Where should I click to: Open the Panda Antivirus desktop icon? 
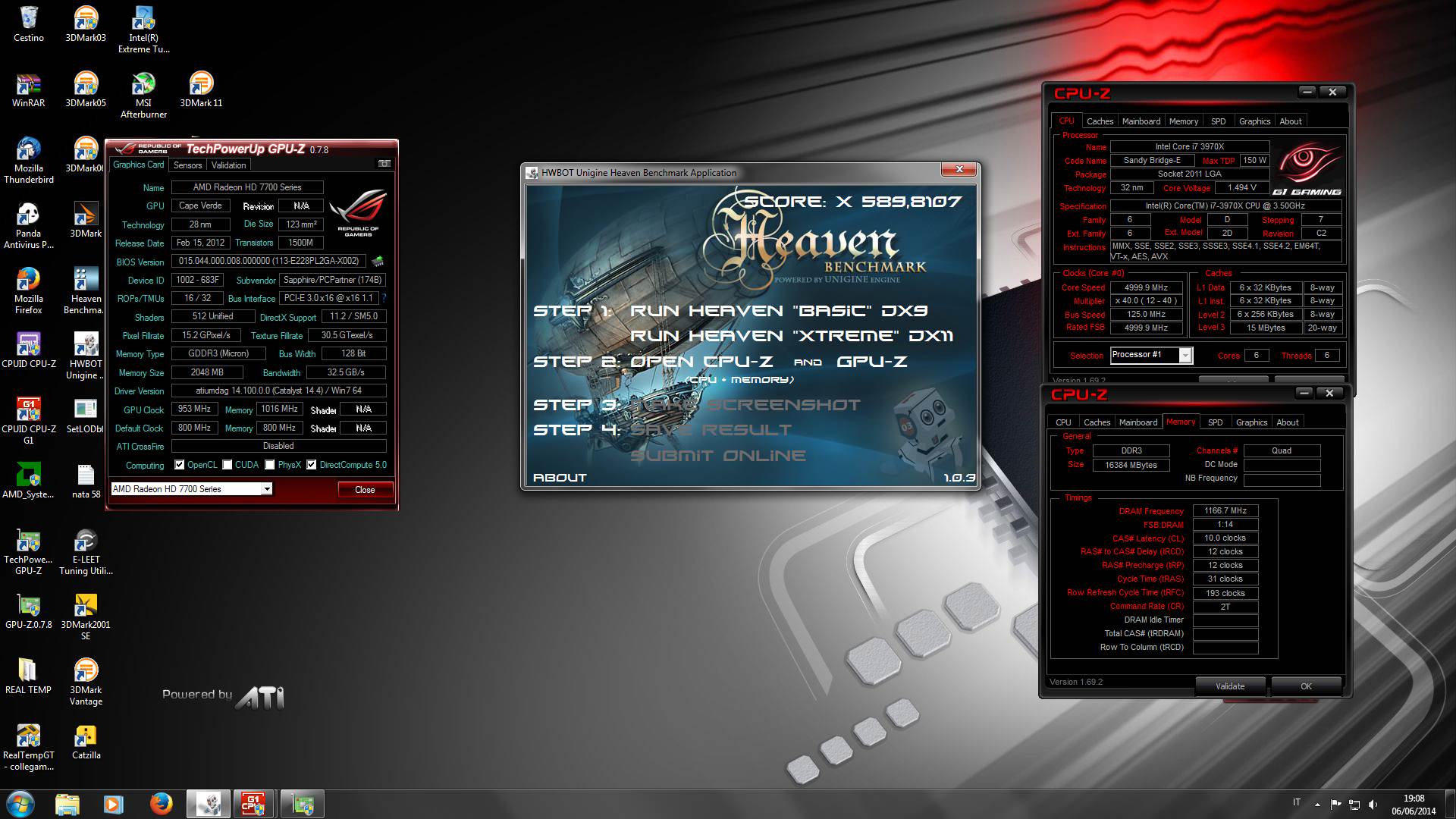pyautogui.click(x=29, y=226)
